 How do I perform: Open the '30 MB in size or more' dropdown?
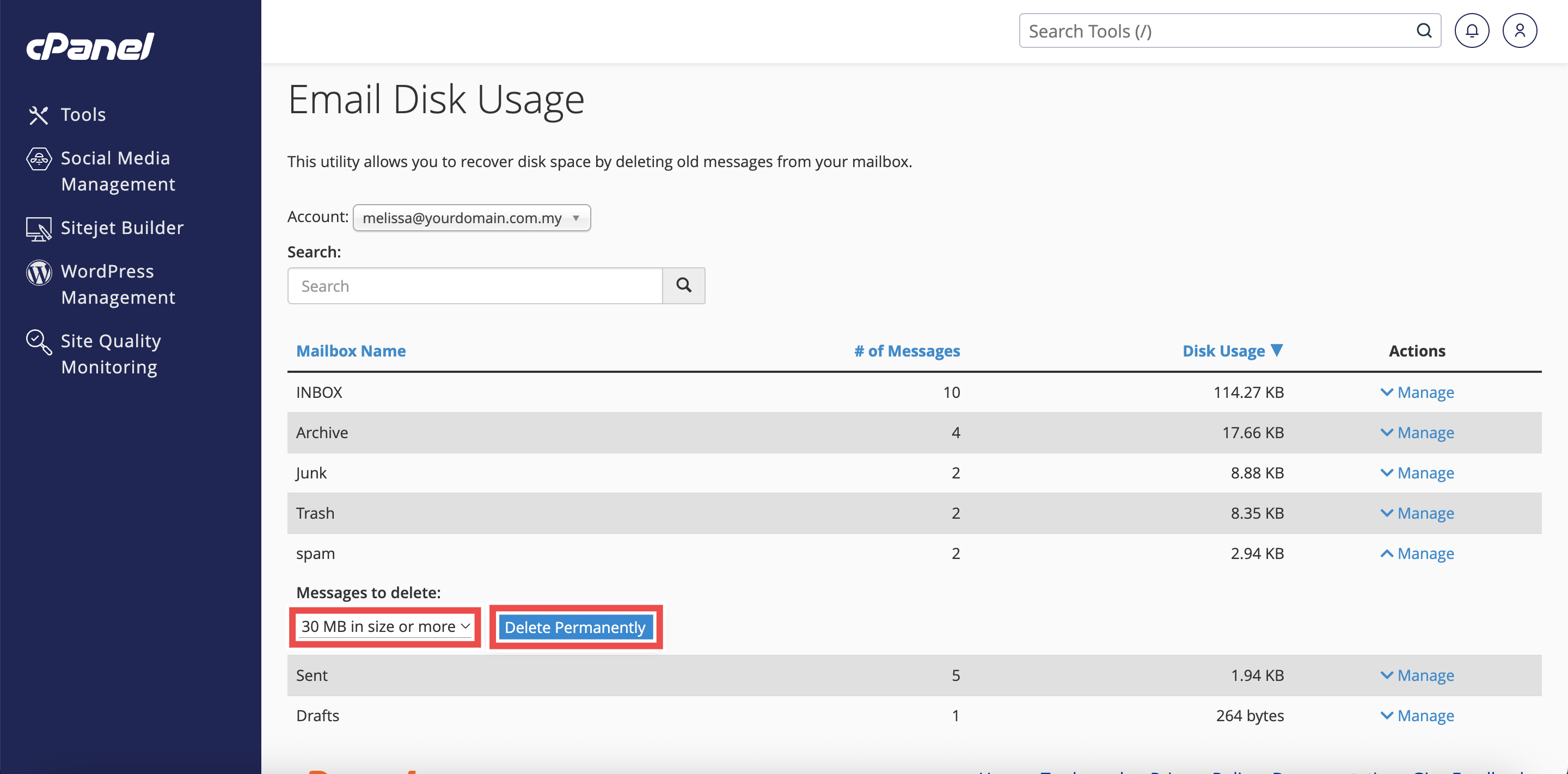coord(385,626)
